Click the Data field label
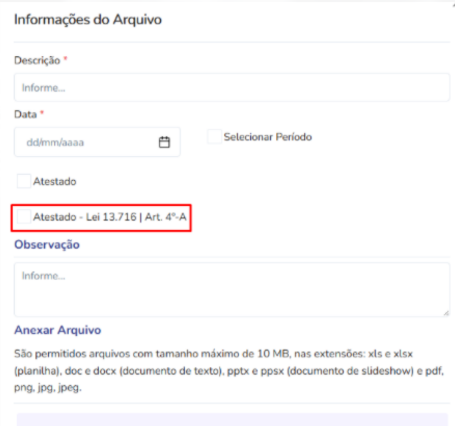455x426 pixels. coord(25,114)
